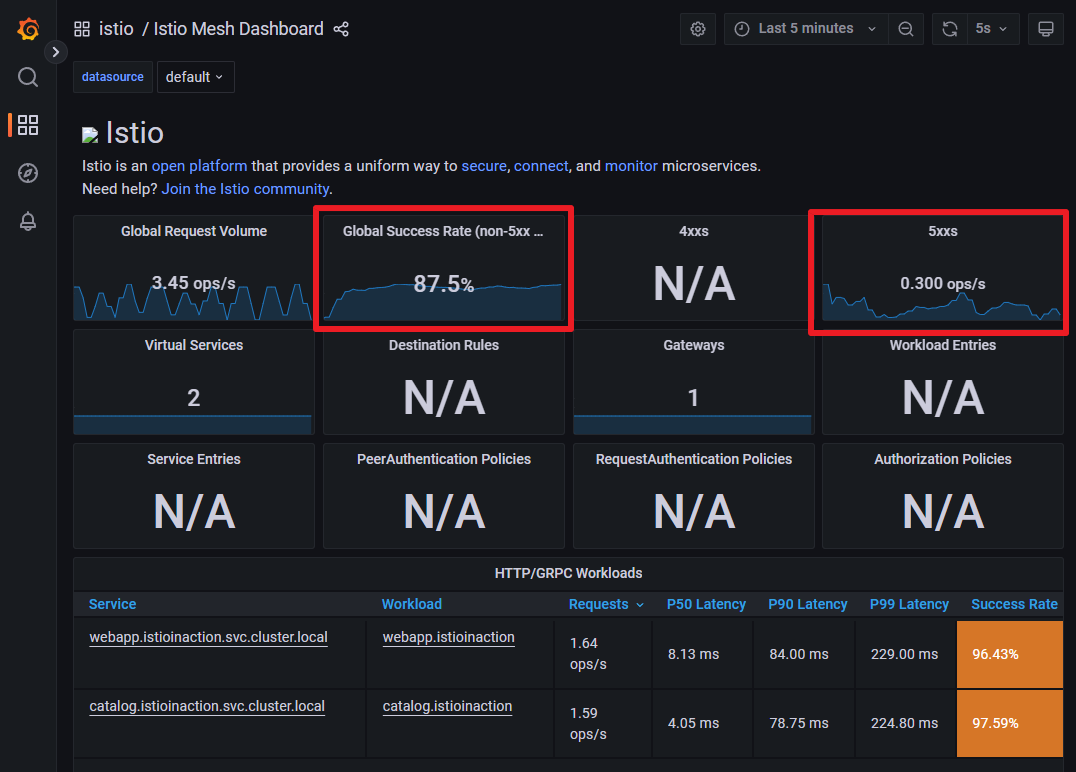Open webapp.istioinaction workload link

pyautogui.click(x=448, y=638)
